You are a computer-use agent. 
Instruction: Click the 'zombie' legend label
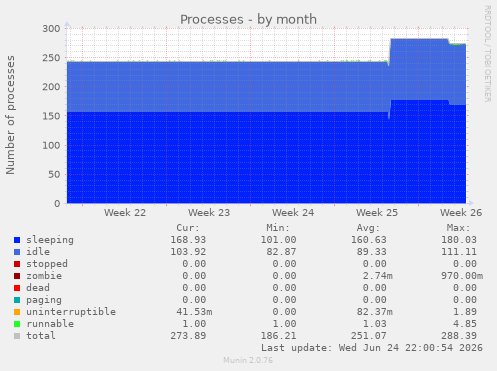click(44, 276)
